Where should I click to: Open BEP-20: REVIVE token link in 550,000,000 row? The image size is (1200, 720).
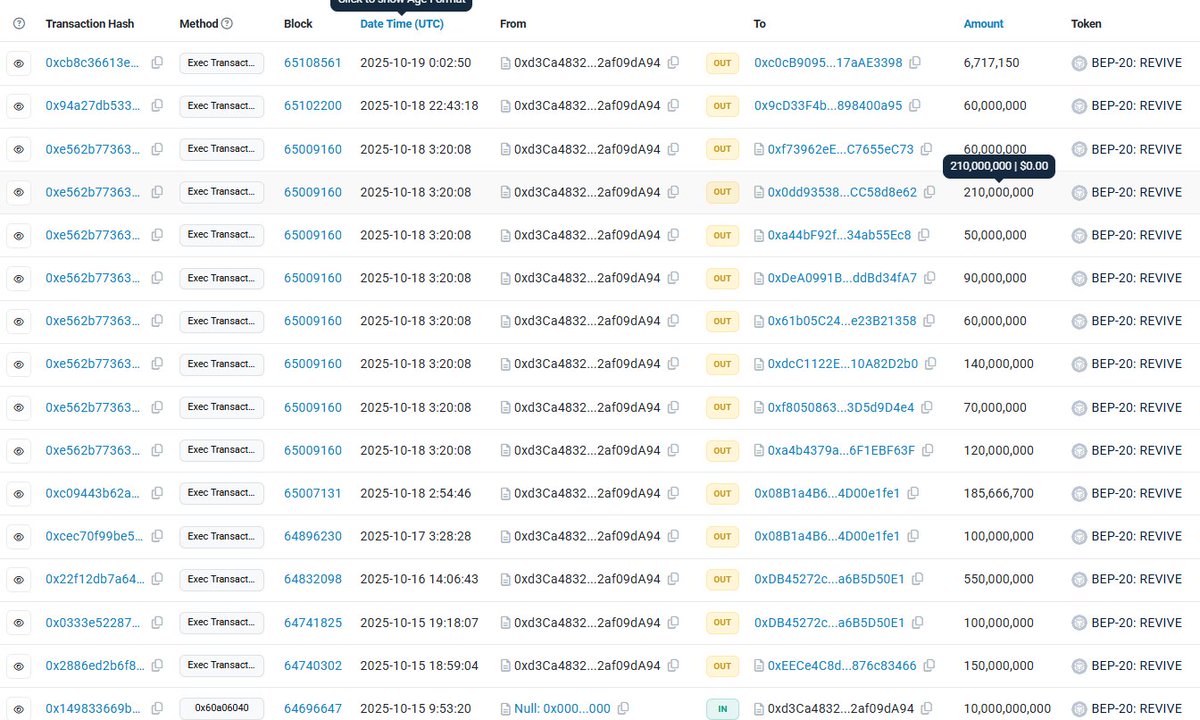click(x=1136, y=580)
